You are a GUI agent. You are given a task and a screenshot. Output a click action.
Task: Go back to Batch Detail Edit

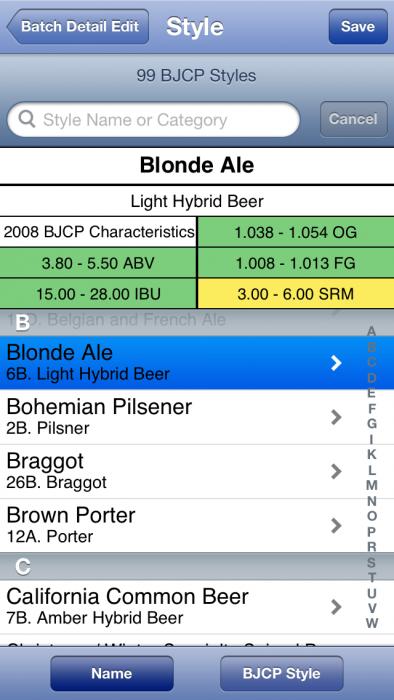coord(78,26)
